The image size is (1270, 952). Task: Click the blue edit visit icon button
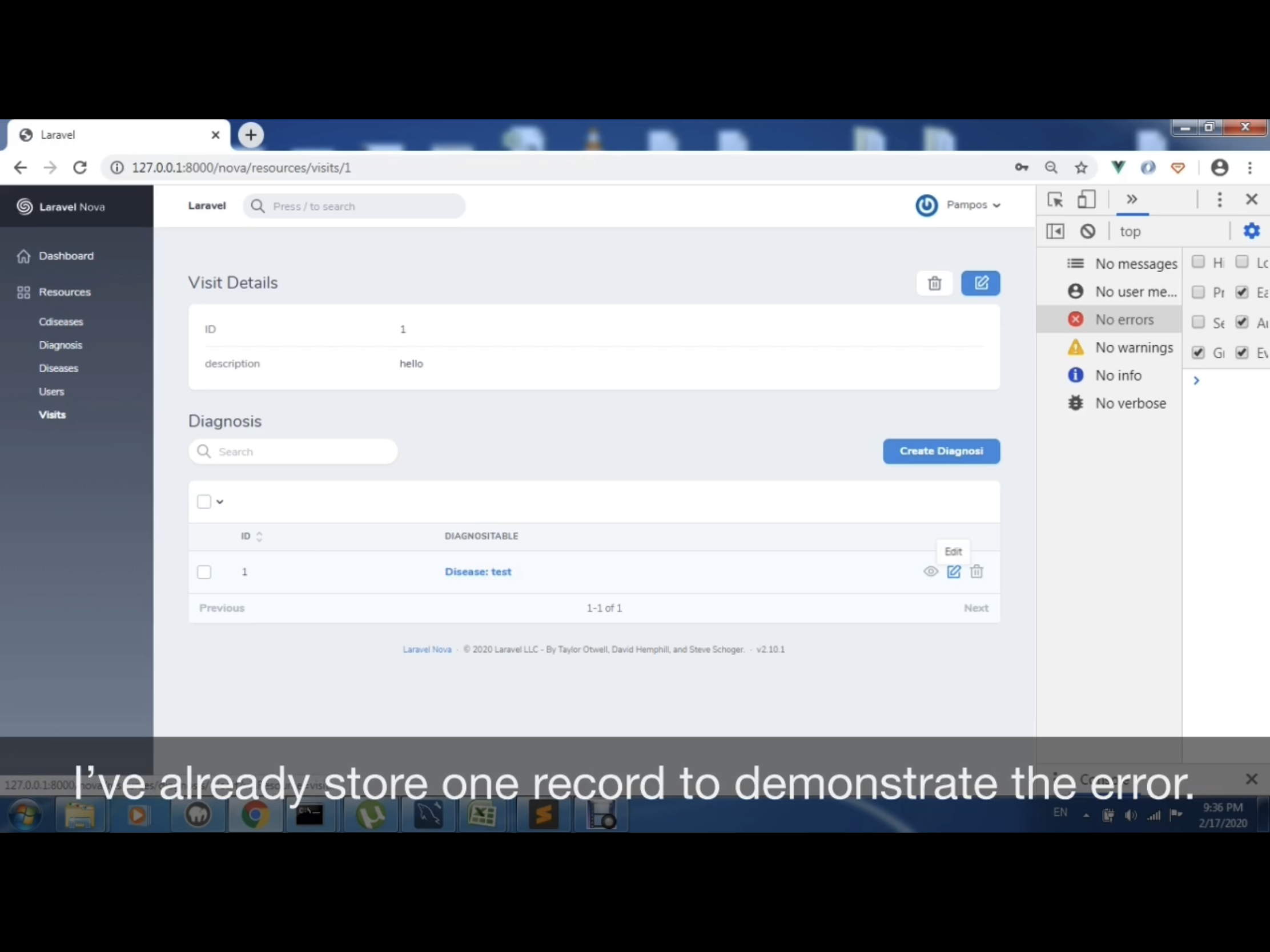pyautogui.click(x=980, y=283)
